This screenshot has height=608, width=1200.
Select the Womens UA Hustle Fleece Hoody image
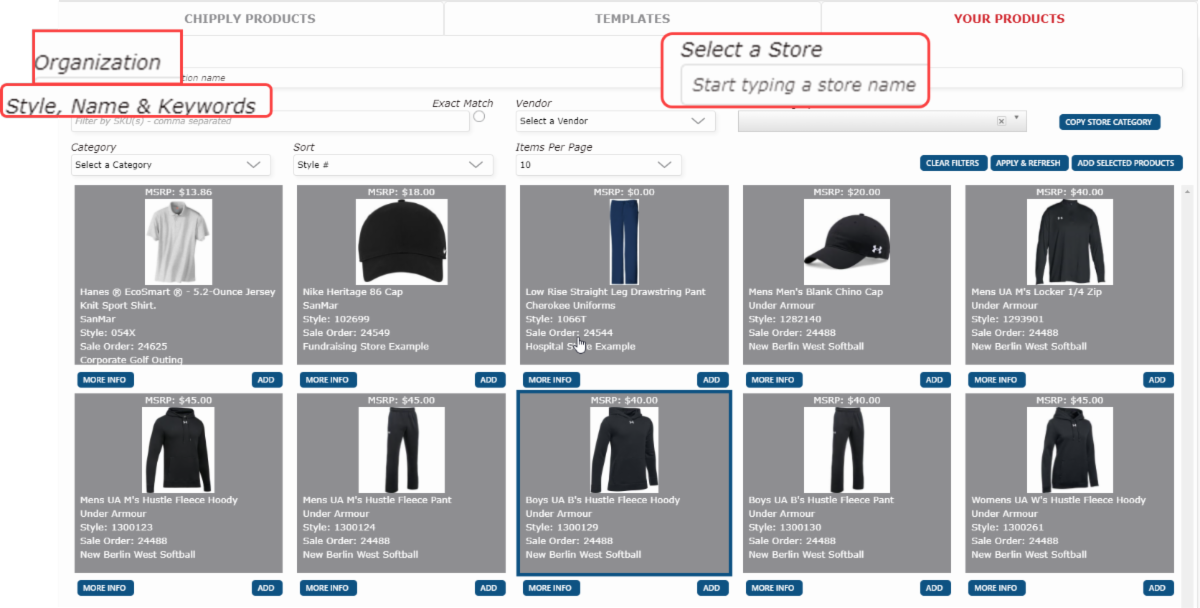point(1070,449)
